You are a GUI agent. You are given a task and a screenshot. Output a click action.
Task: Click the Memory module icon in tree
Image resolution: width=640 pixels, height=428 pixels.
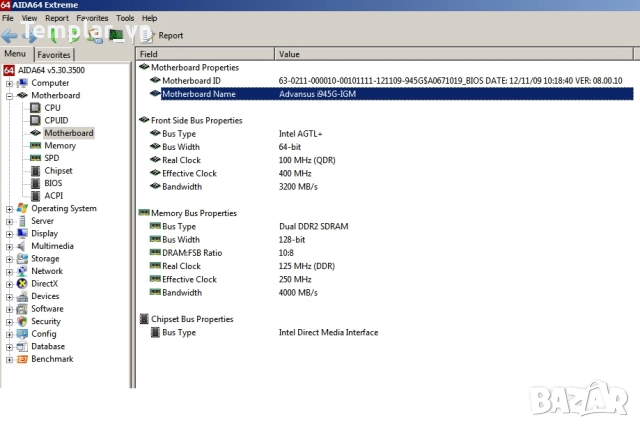(35, 146)
